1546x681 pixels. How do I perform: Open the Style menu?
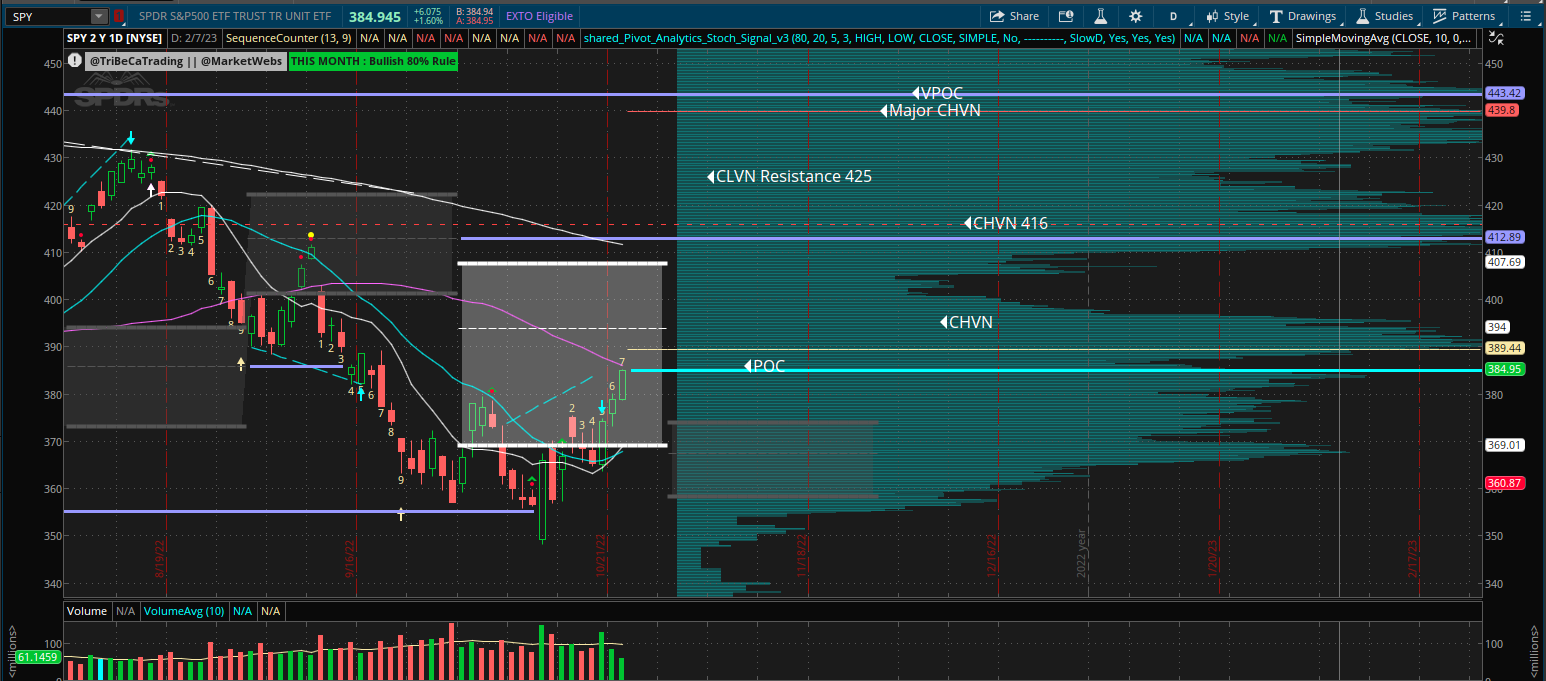[x=1228, y=16]
